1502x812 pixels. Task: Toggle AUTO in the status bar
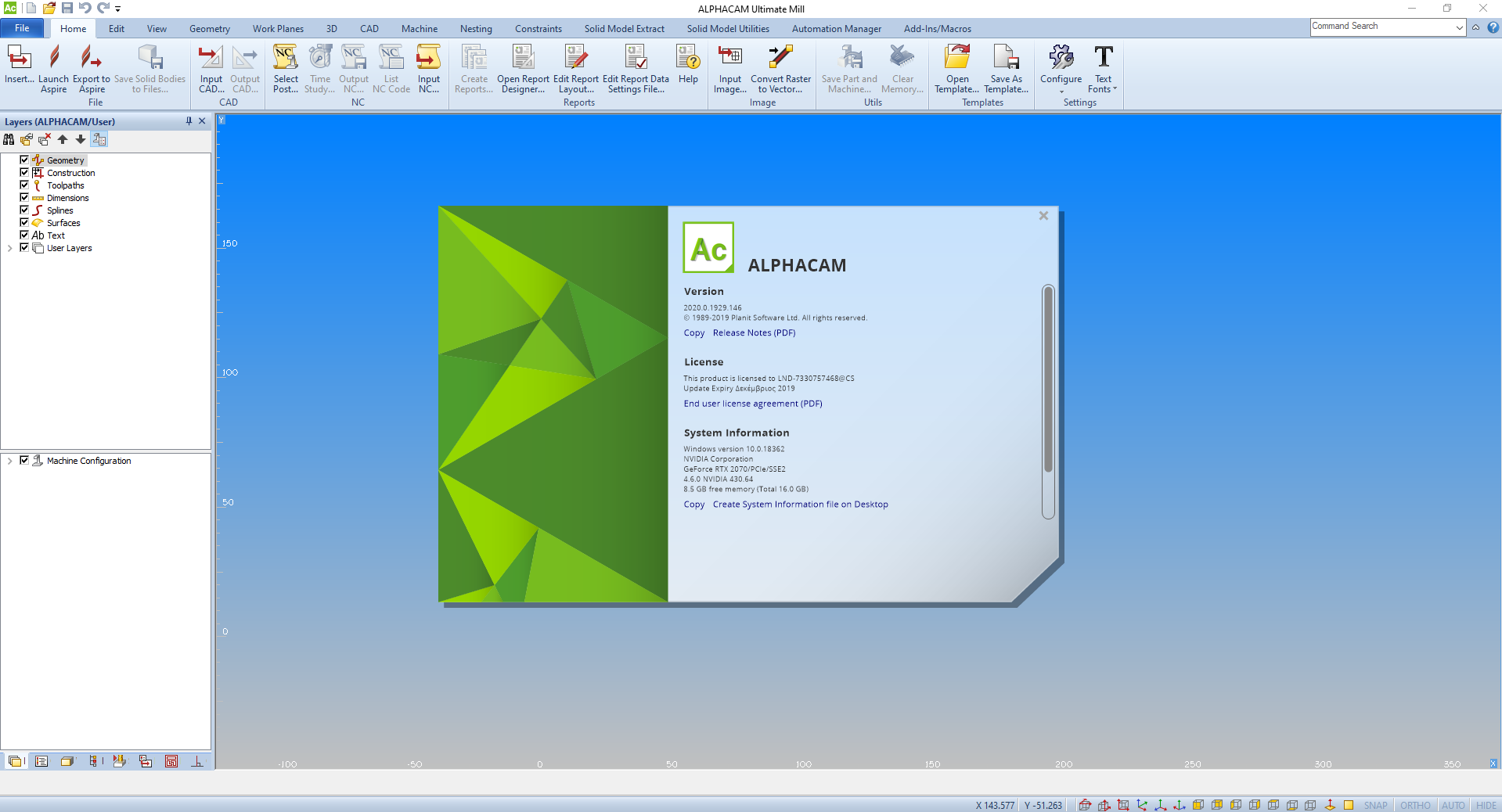(1453, 805)
